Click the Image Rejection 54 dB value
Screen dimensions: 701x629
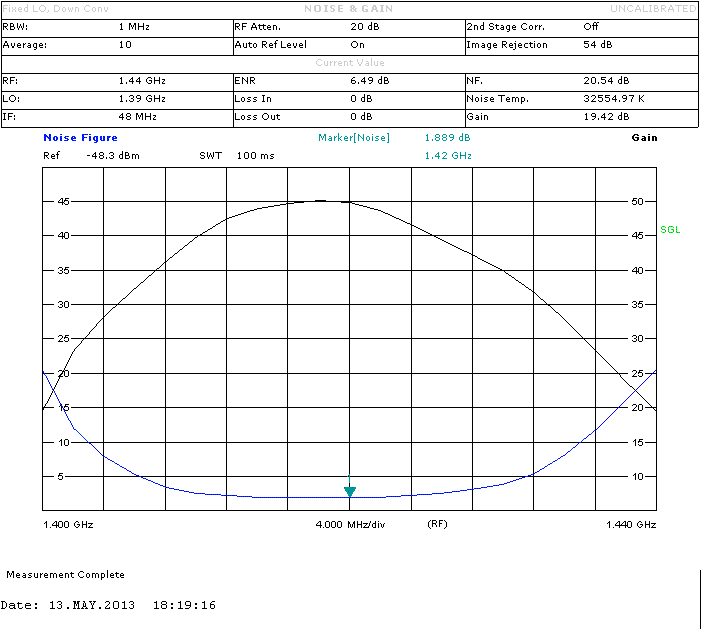click(x=600, y=45)
